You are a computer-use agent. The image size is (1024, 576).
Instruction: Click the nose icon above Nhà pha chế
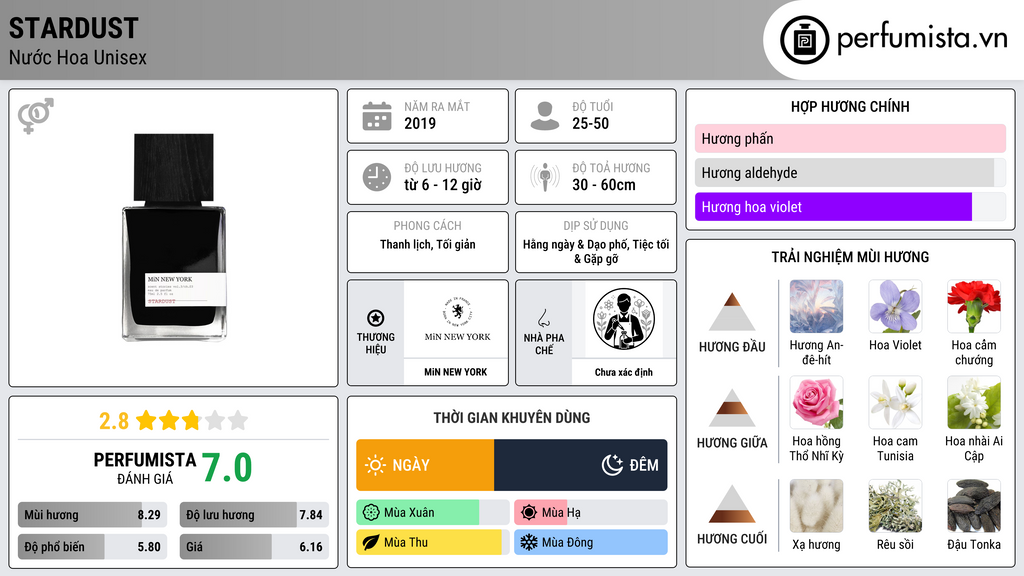pyautogui.click(x=543, y=318)
